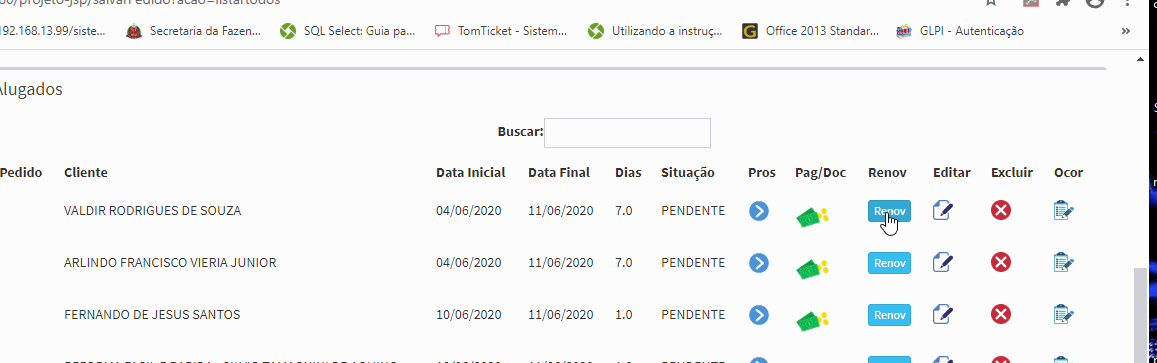Open occurrence icon for Fernando de Jesus Santos
Image resolution: width=1157 pixels, height=363 pixels.
[1063, 315]
